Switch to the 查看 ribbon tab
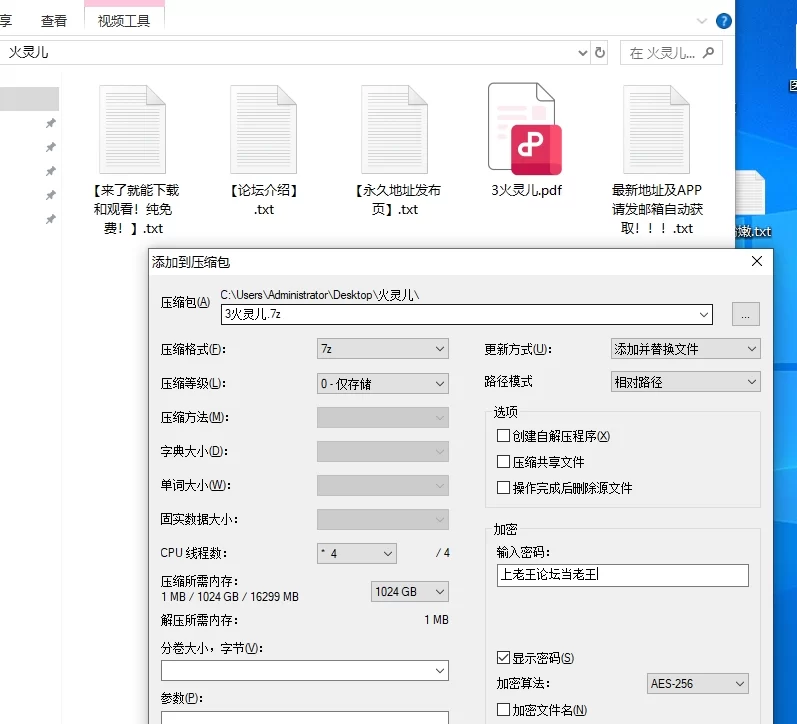Screen dimensions: 797x724 (x=53, y=21)
